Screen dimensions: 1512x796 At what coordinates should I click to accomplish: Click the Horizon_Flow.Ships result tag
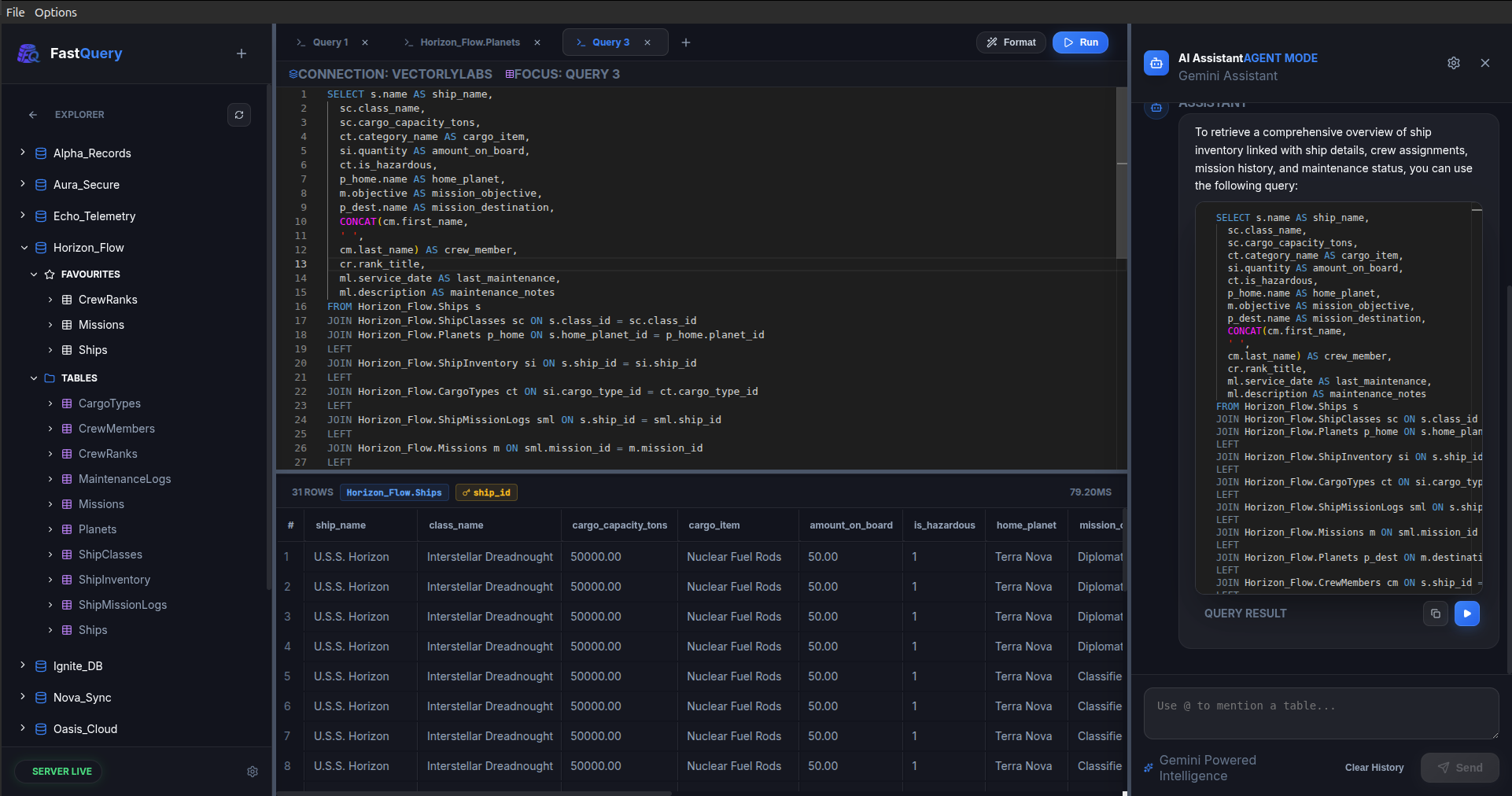pos(394,492)
